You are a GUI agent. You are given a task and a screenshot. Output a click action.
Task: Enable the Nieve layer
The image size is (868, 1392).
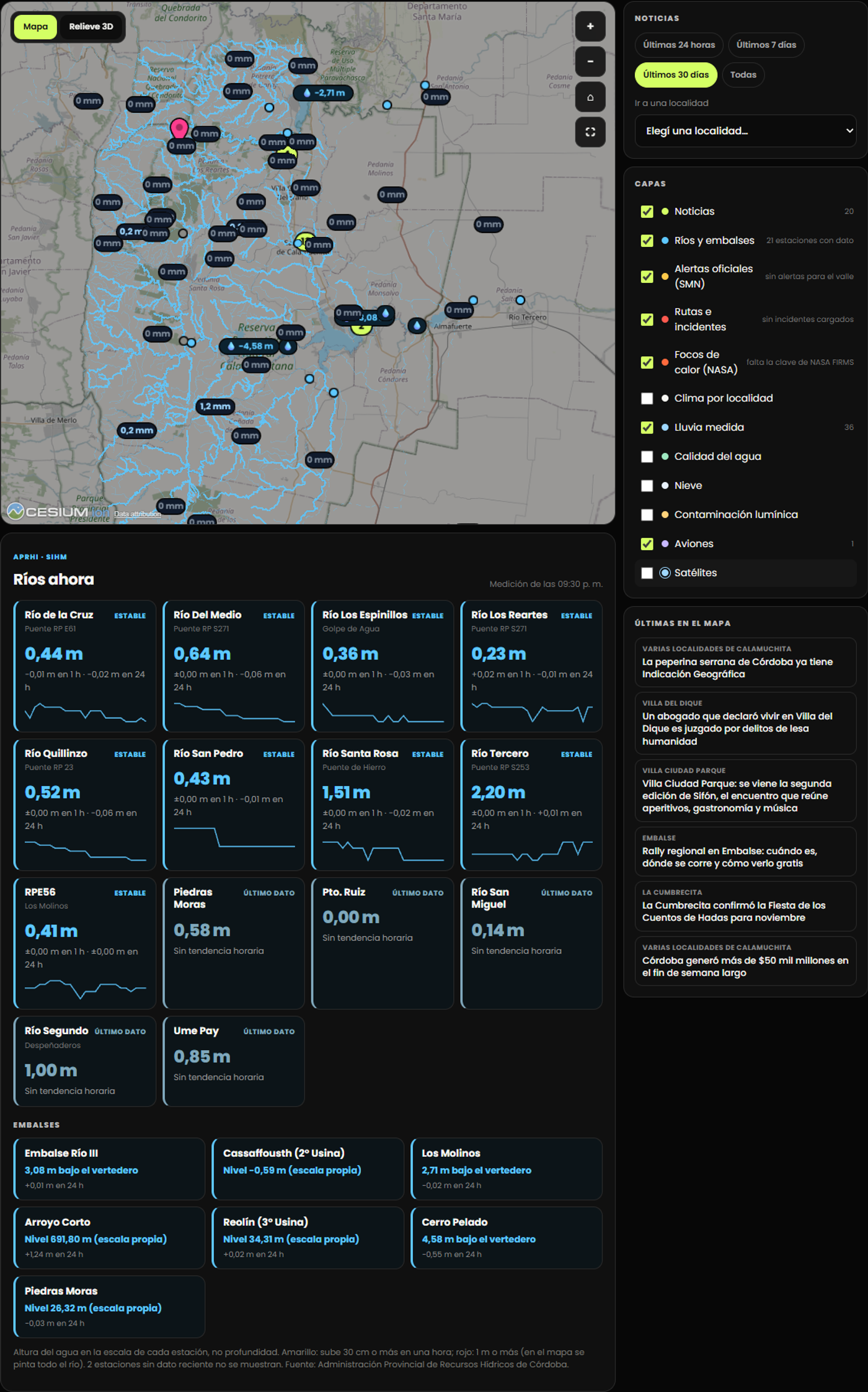tap(647, 486)
